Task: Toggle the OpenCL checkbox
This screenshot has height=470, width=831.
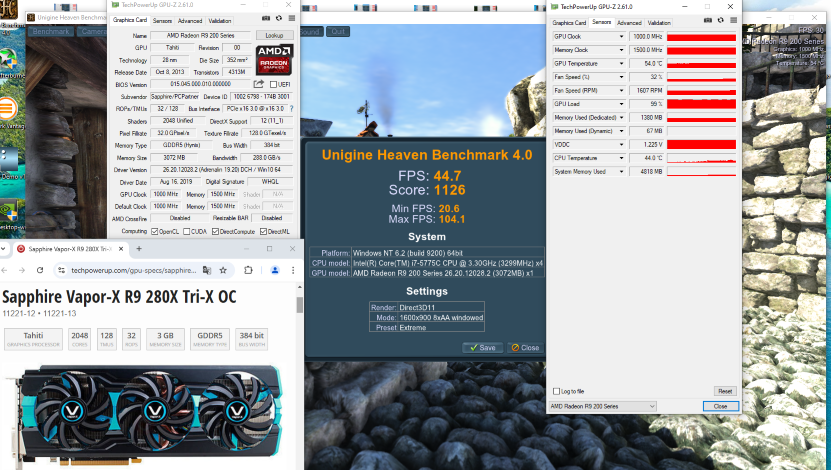Action: (155, 232)
